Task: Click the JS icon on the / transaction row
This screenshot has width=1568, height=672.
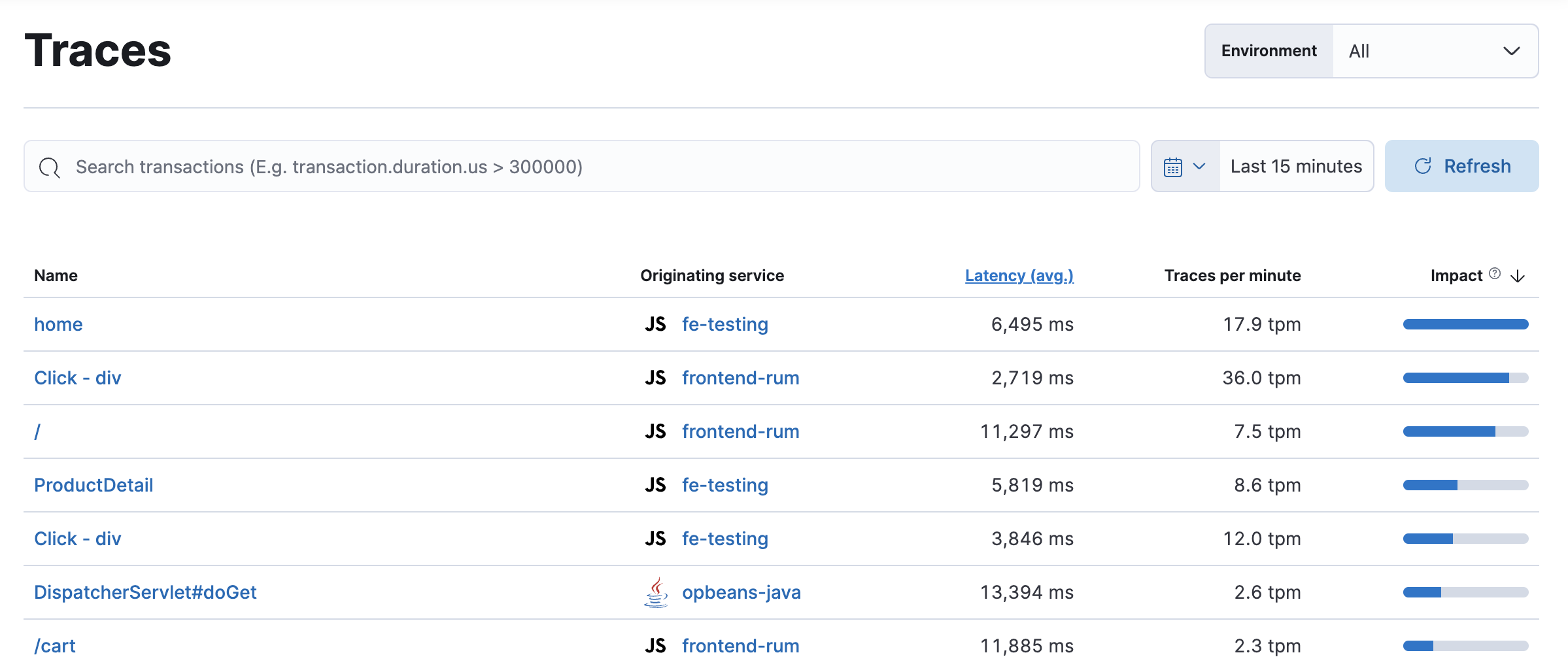Action: pos(655,431)
